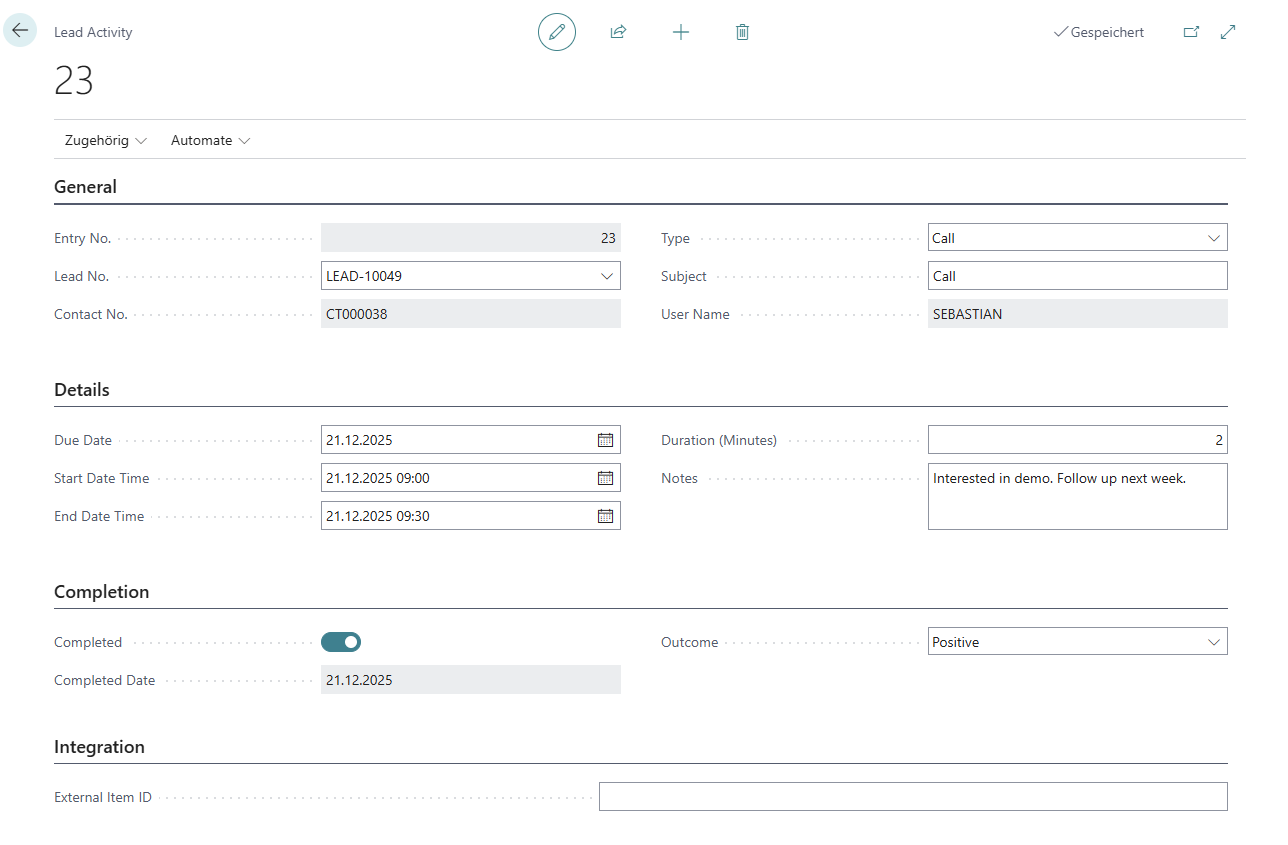Open page in new window icon
The width and height of the screenshot is (1288, 845).
point(1191,32)
